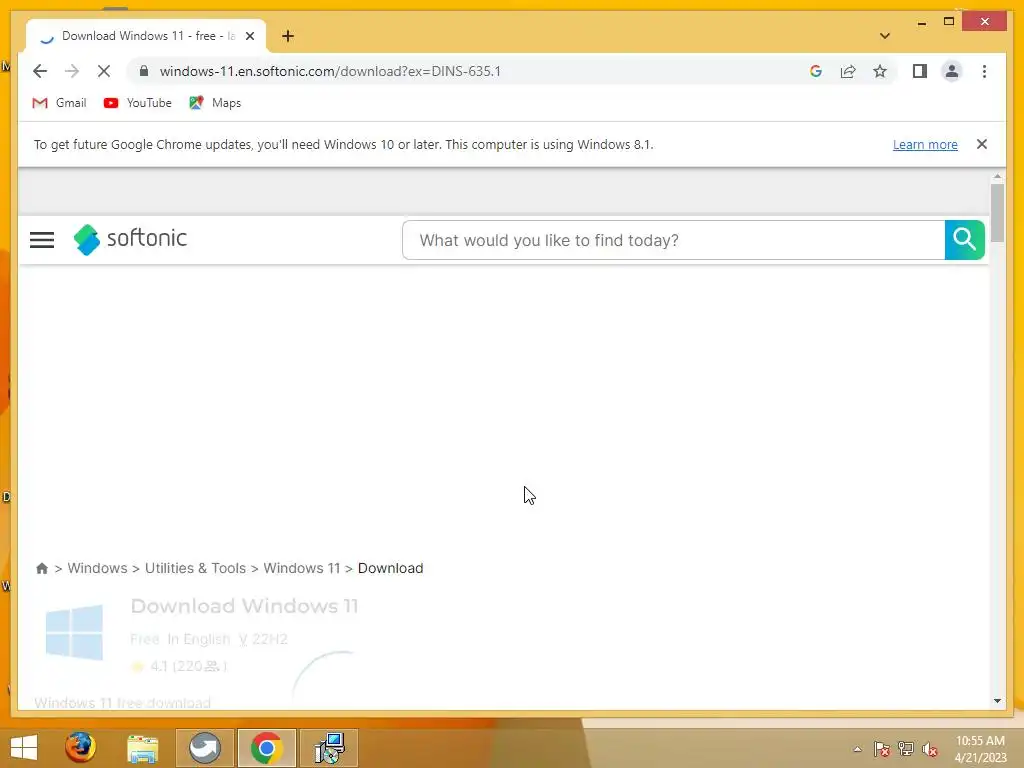The width and height of the screenshot is (1024, 768).
Task: Open a new tab with plus button
Action: pyautogui.click(x=288, y=36)
